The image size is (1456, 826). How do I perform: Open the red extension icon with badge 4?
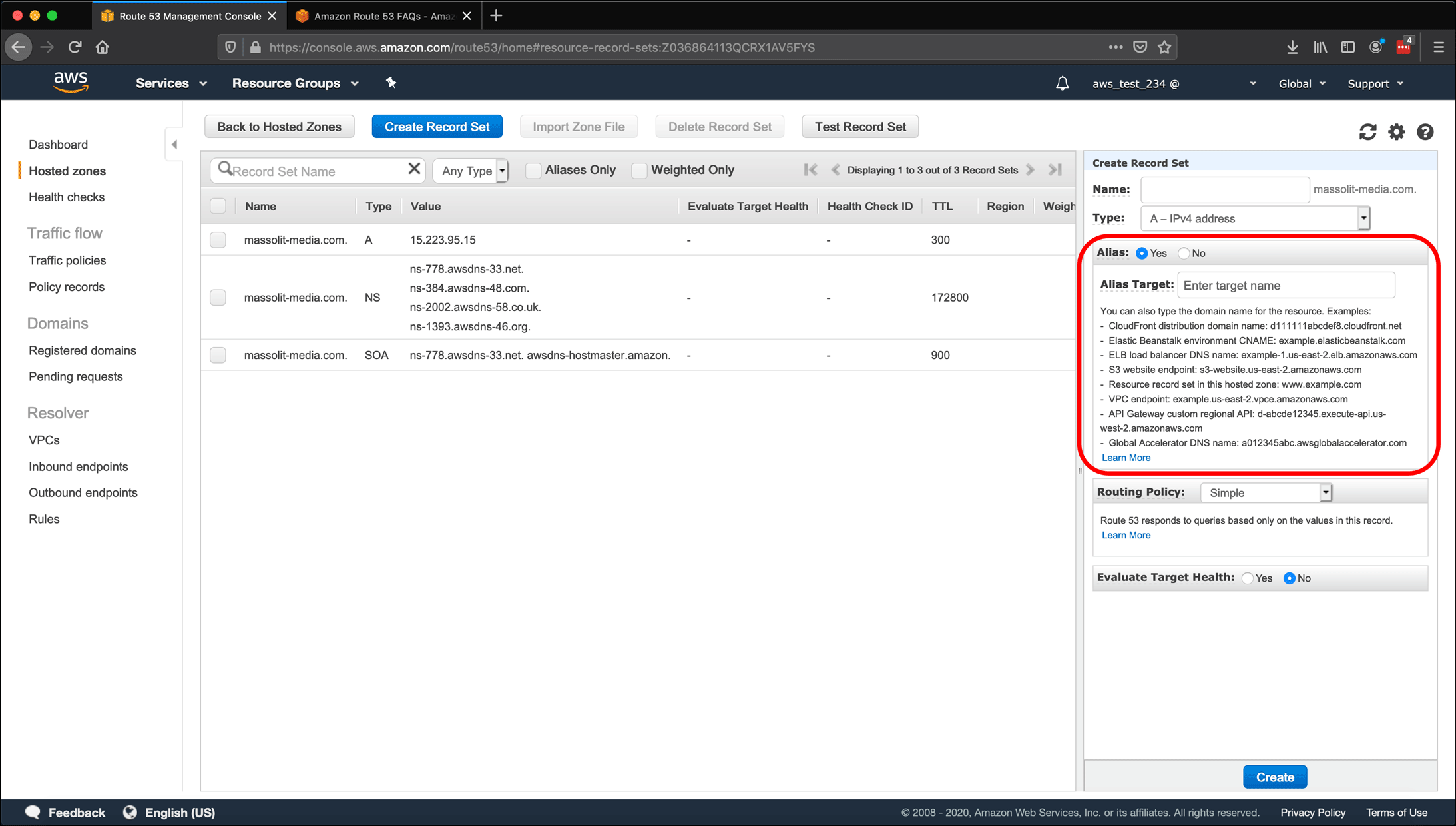click(x=1404, y=46)
